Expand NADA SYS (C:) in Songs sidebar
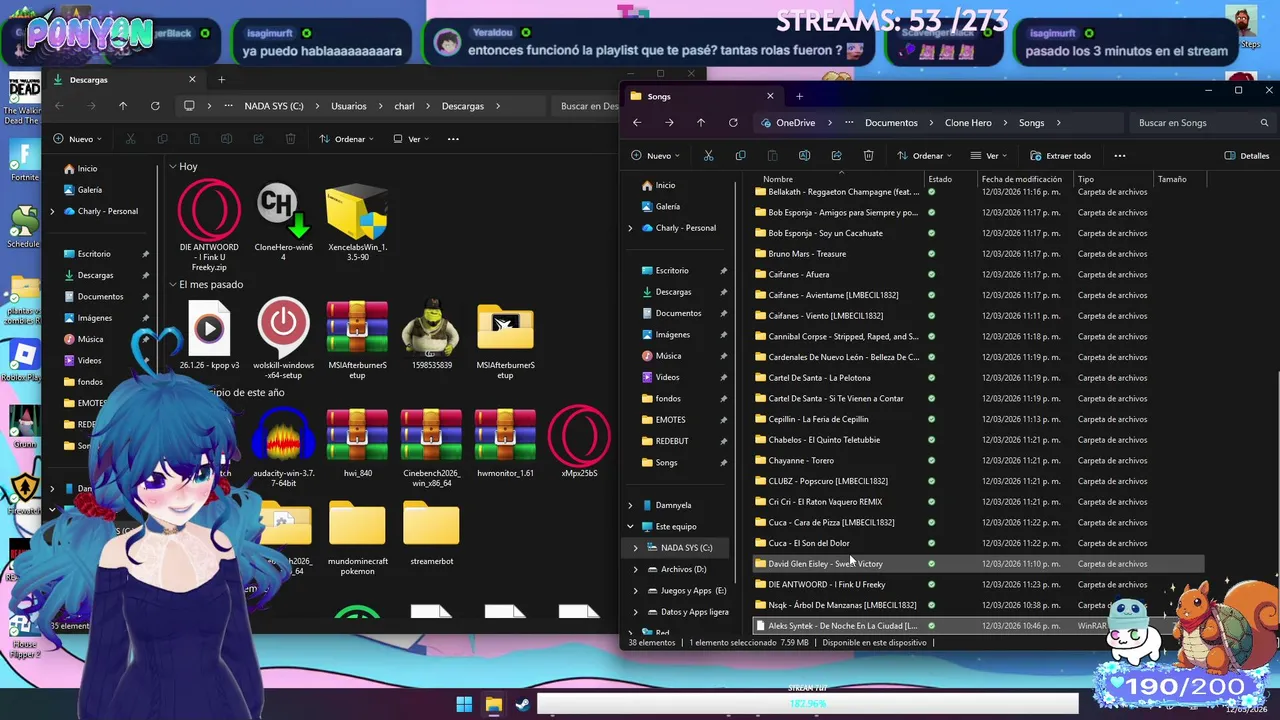1280x720 pixels. coord(635,548)
